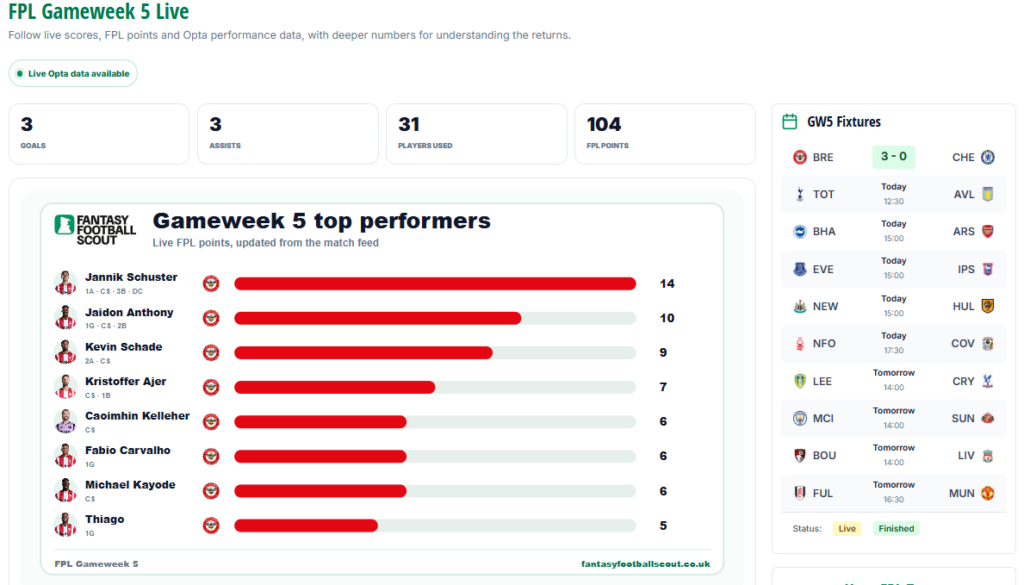Click the fantasyfootballscout.co.uk link

click(x=645, y=564)
